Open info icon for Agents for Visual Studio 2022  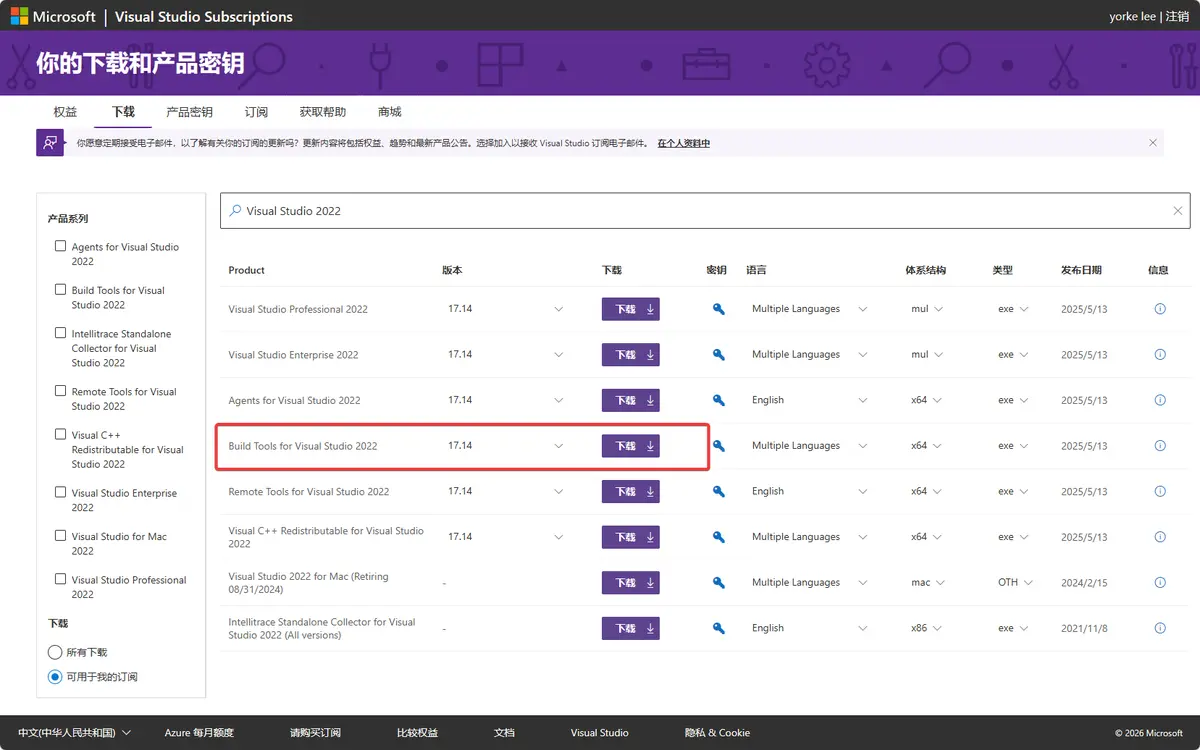1160,400
